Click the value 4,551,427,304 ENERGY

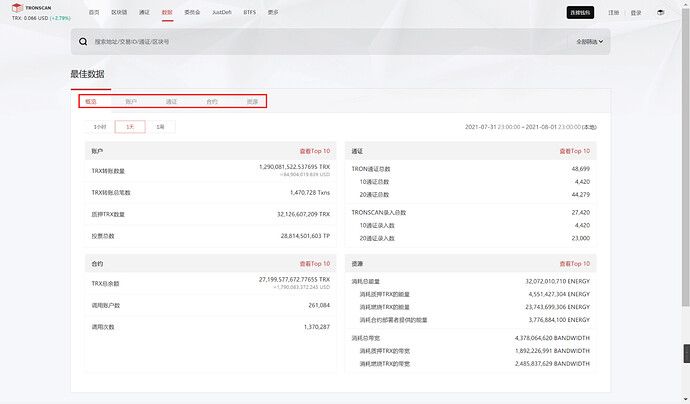coord(559,294)
